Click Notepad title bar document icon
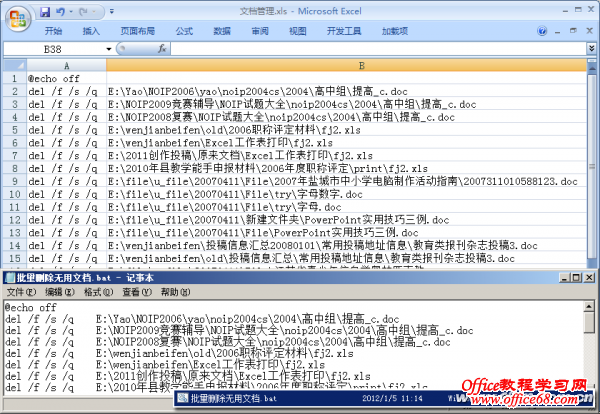The height and width of the screenshot is (414, 600). click(x=10, y=277)
